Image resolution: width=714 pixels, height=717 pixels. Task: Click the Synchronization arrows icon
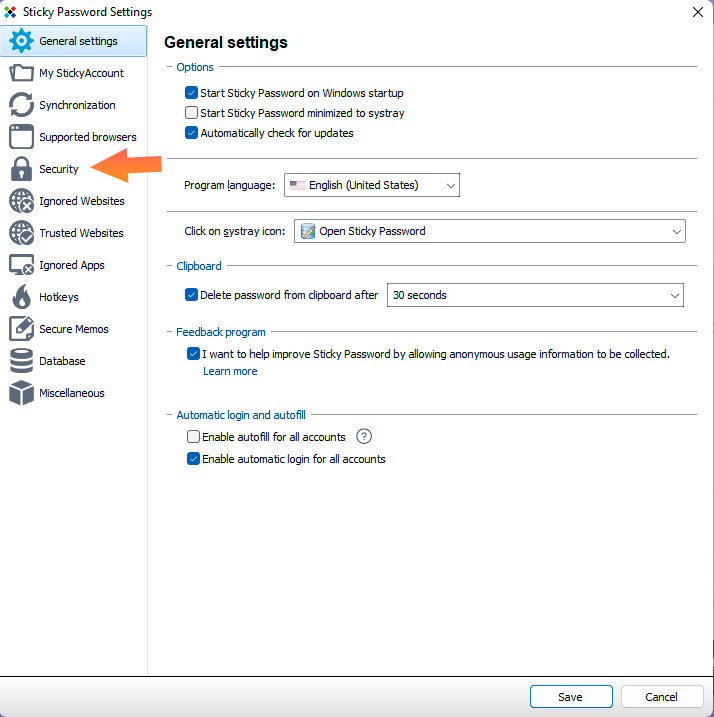21,105
